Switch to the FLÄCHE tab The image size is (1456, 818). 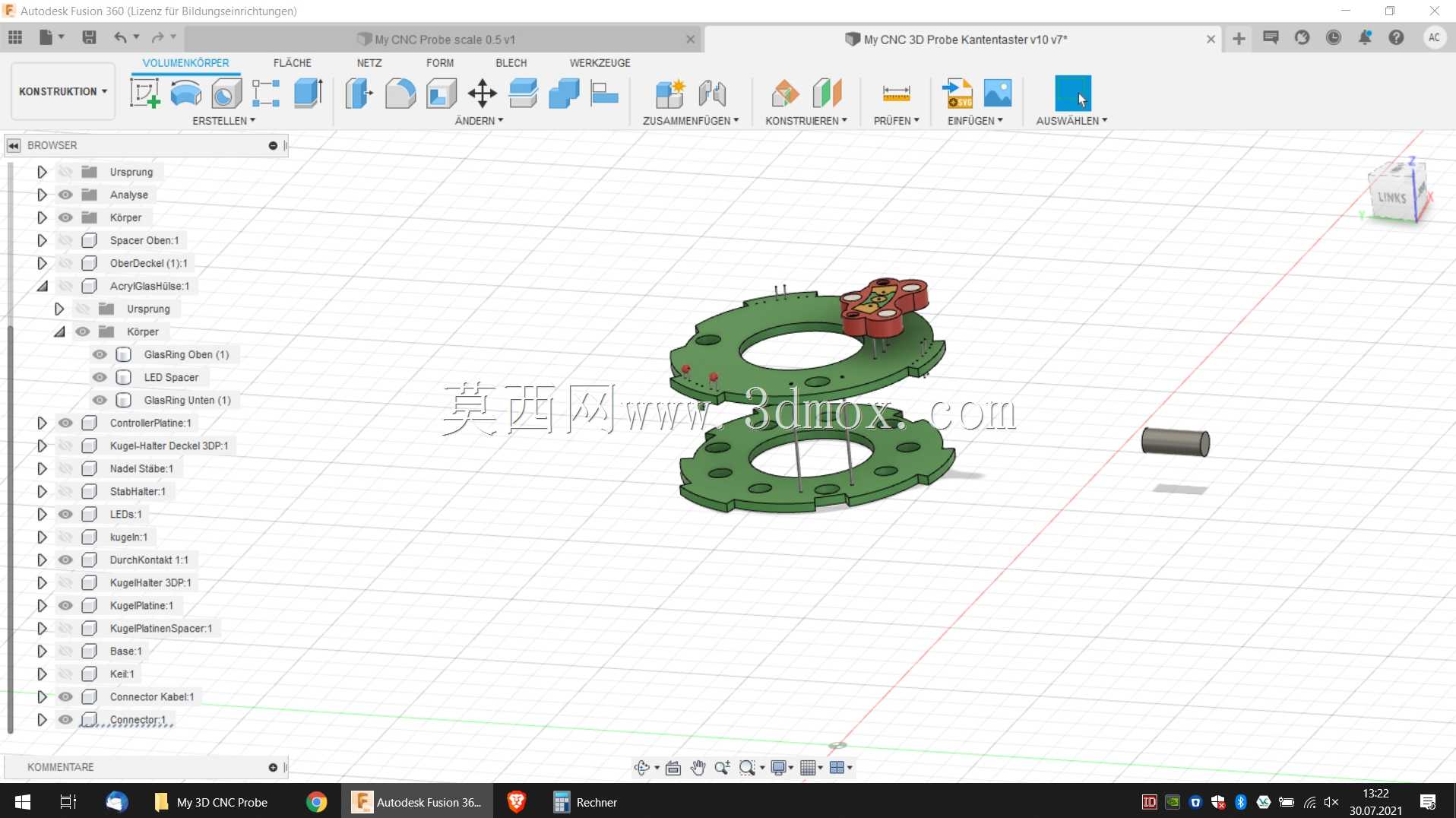point(292,63)
